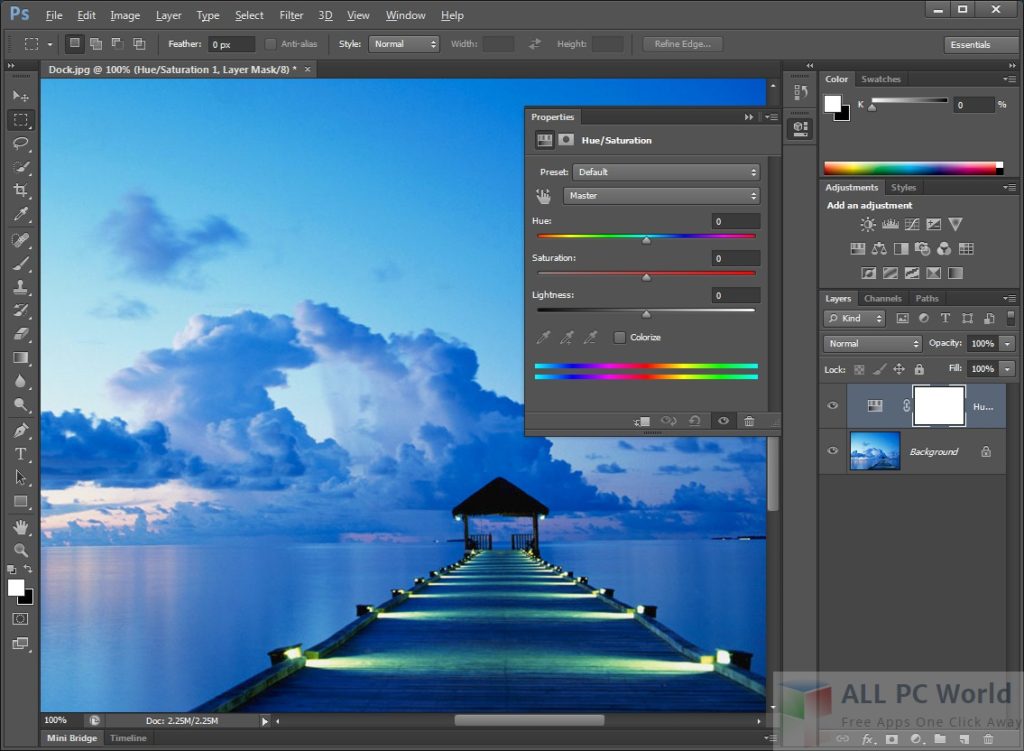Select the Rectangle shape tool
1024x751 pixels.
point(20,502)
